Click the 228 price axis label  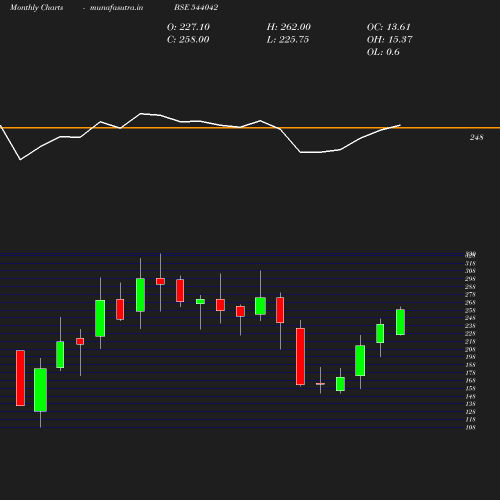pyautogui.click(x=470, y=333)
